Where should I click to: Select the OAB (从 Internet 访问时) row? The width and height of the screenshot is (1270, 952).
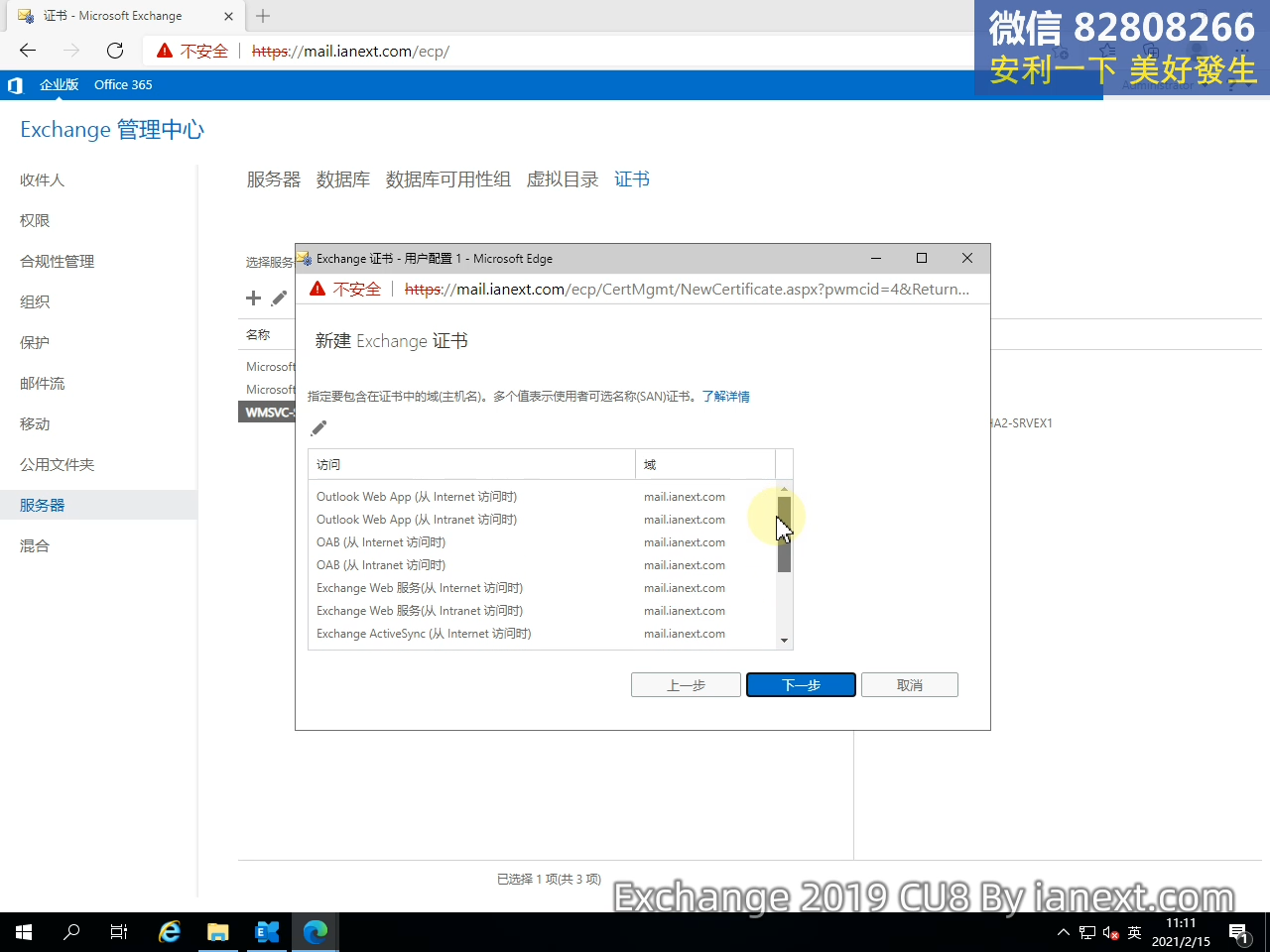[x=542, y=542]
